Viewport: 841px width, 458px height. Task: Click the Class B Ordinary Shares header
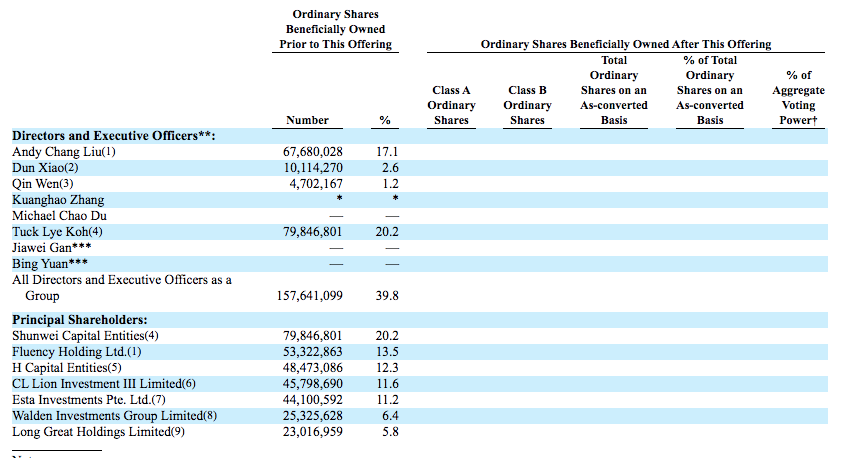tap(527, 105)
